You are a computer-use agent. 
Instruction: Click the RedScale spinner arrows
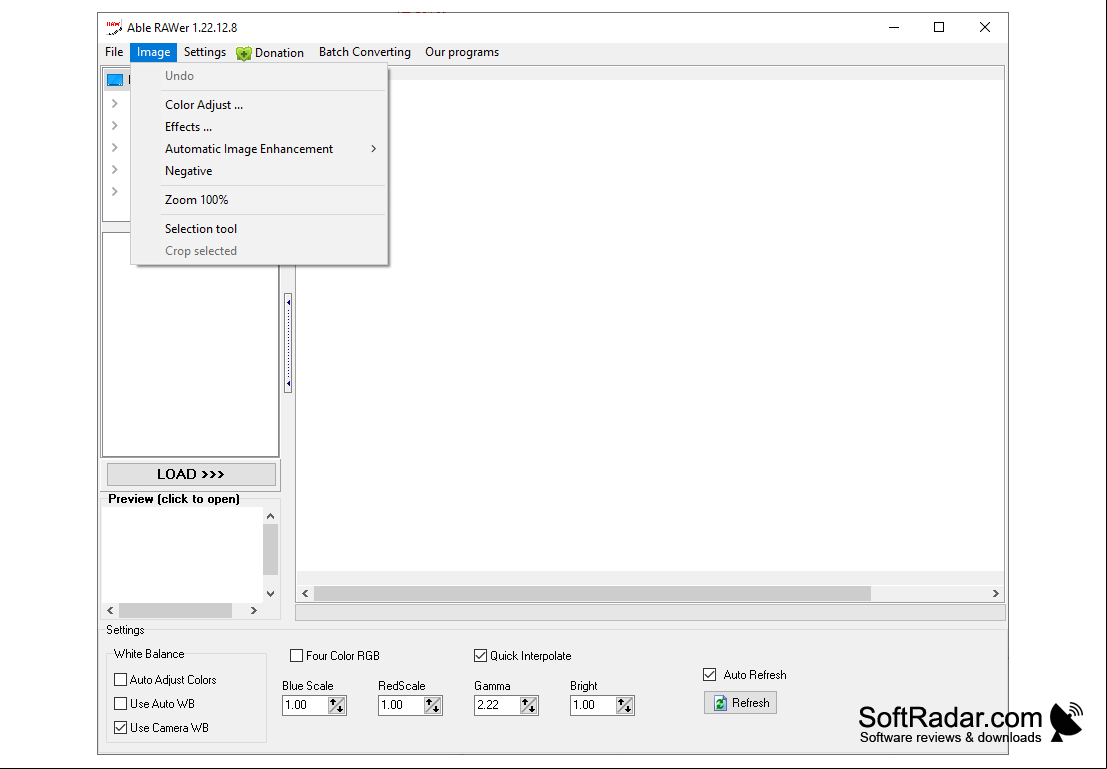(x=433, y=705)
